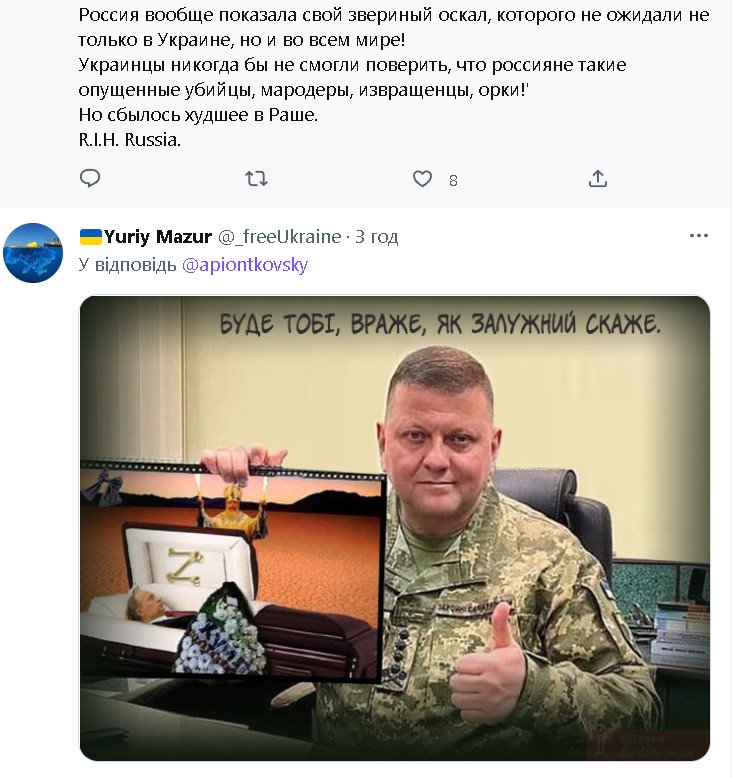Open the Yuriy Mazur display name link
Viewport: 734px width, 778px height.
tap(158, 237)
